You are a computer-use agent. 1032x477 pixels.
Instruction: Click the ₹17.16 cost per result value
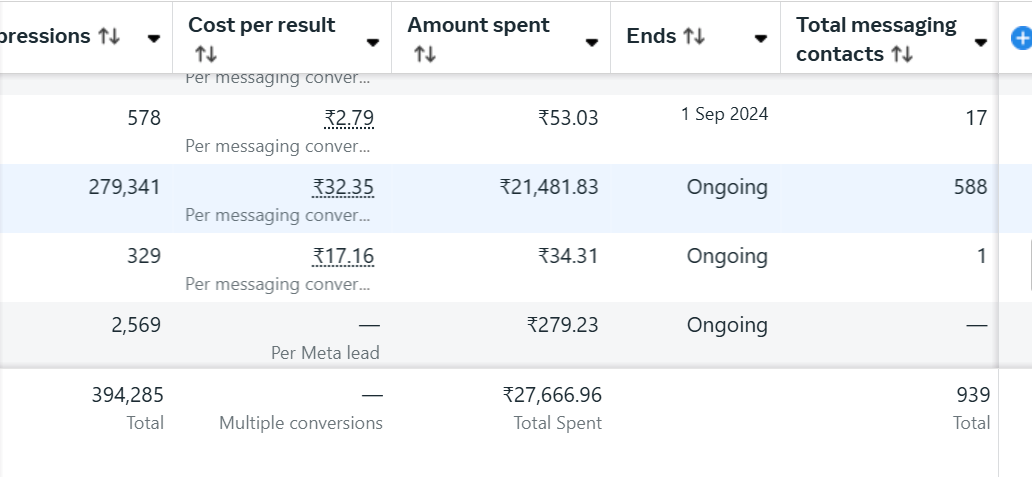tap(343, 257)
